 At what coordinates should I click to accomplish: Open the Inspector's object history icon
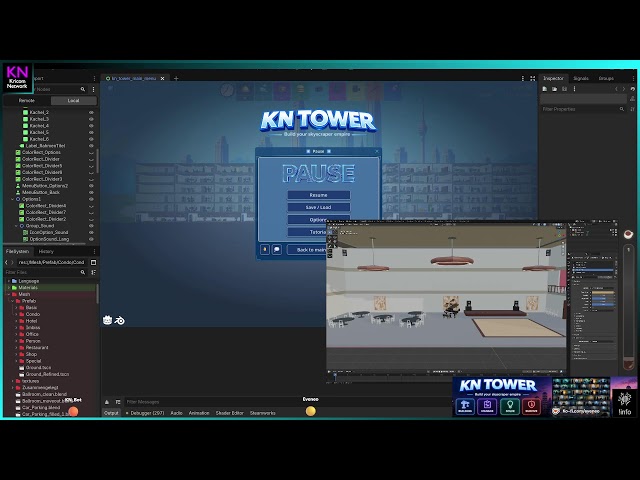click(x=632, y=89)
